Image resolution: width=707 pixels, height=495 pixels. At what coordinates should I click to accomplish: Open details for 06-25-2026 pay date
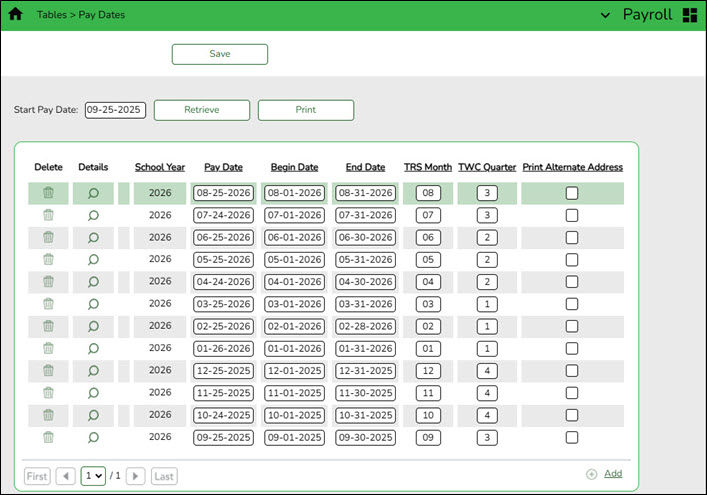93,238
